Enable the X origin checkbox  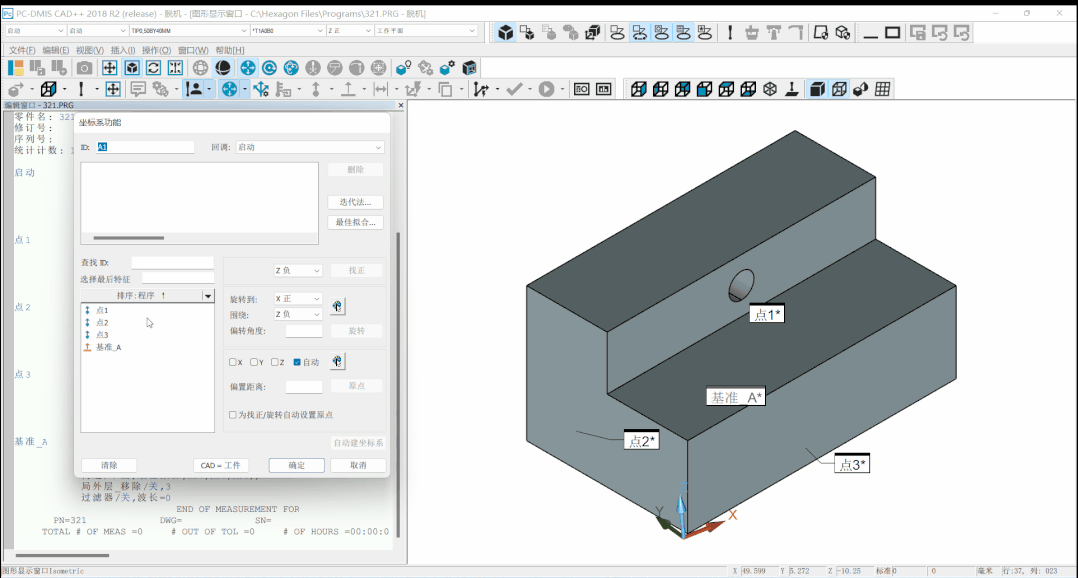point(234,362)
